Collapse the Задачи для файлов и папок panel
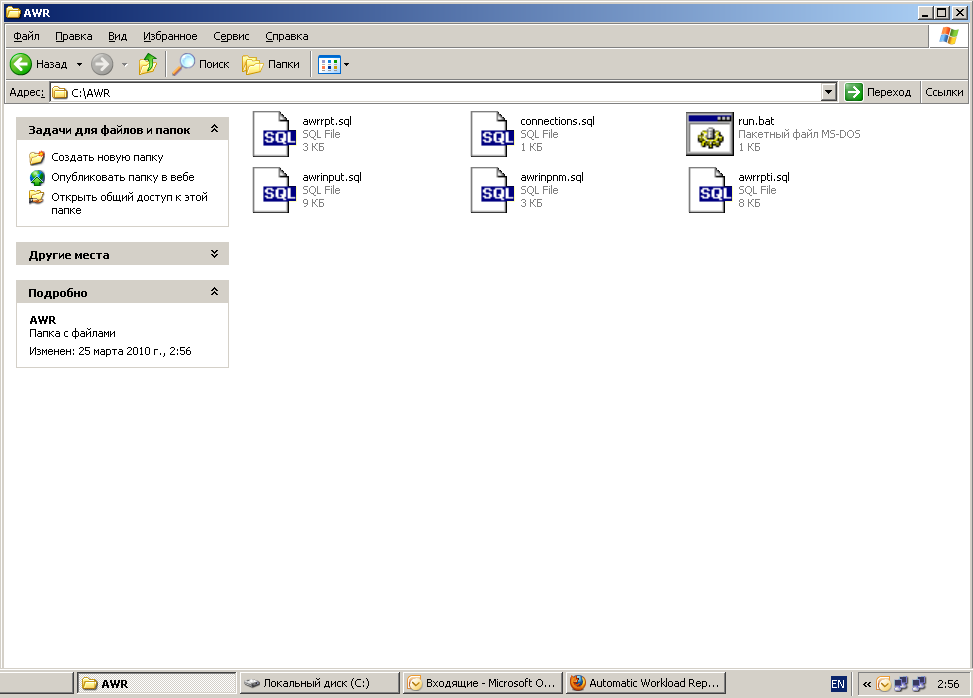Image resolution: width=973 pixels, height=698 pixels. pyautogui.click(x=214, y=130)
